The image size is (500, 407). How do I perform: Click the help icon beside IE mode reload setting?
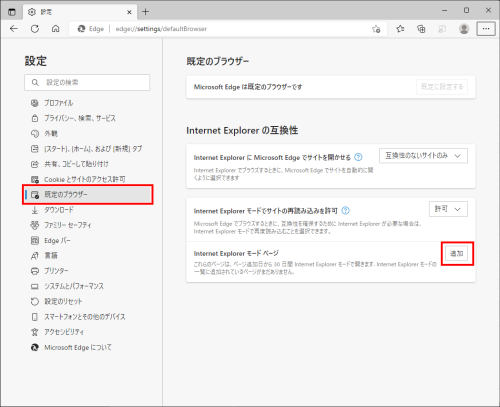tap(346, 211)
